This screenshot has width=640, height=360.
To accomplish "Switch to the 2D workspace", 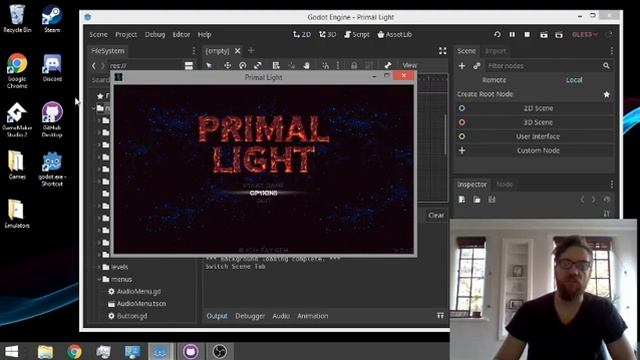I will tap(302, 35).
